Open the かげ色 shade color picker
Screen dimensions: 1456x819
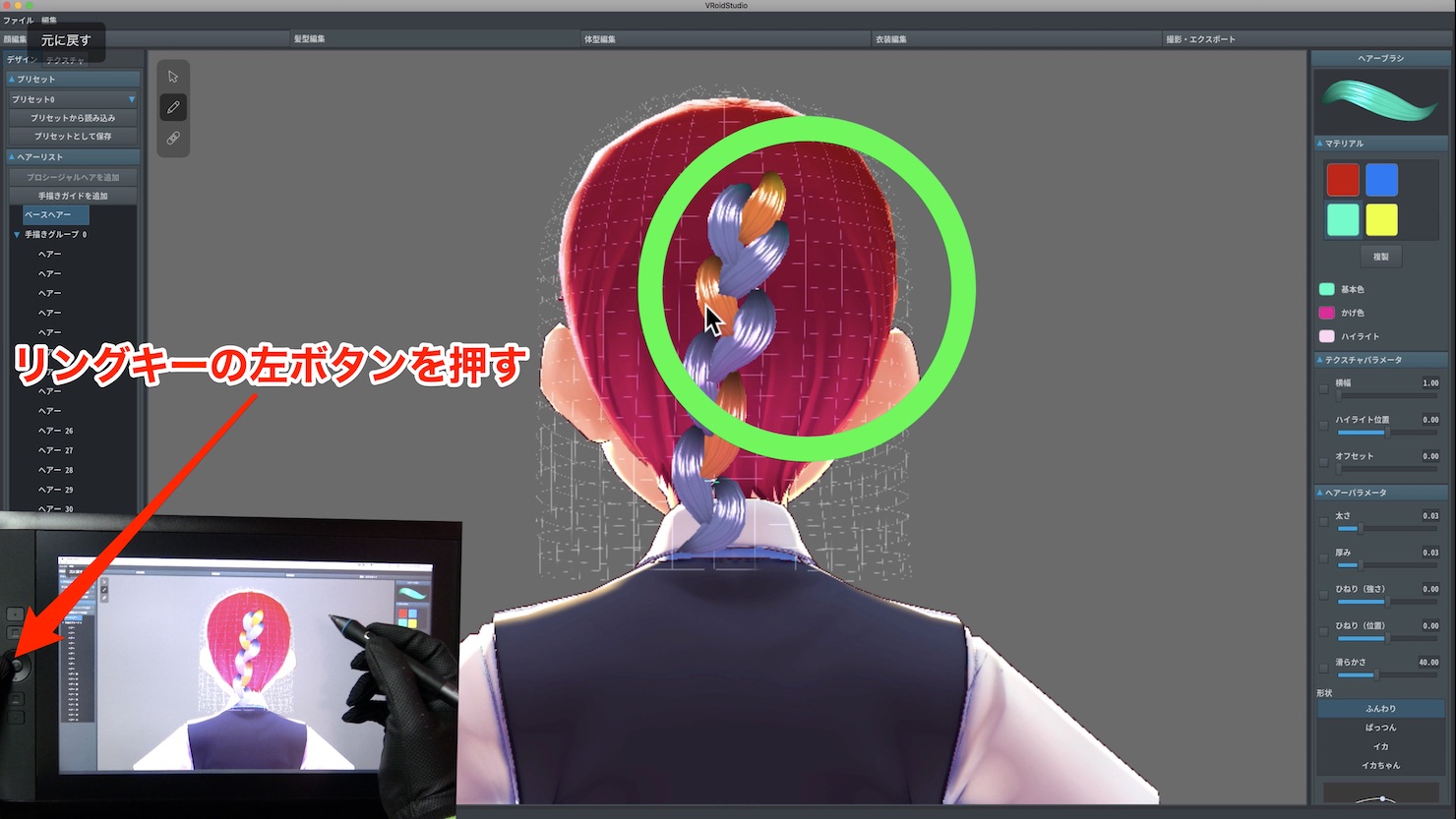(1326, 313)
